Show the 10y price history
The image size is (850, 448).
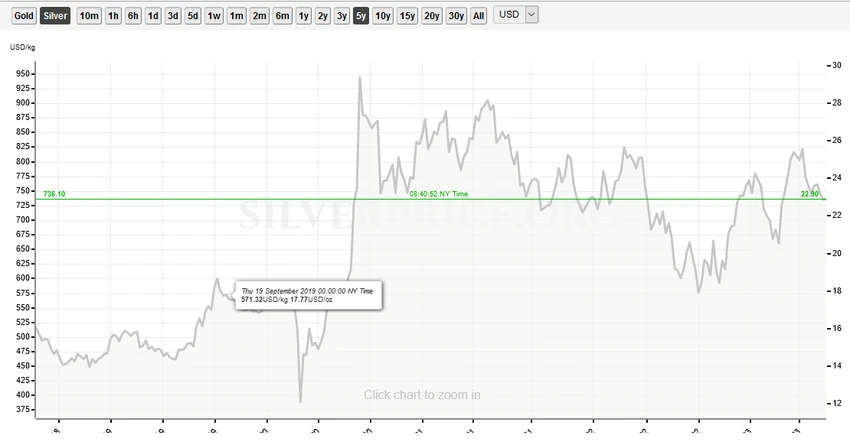pos(383,16)
